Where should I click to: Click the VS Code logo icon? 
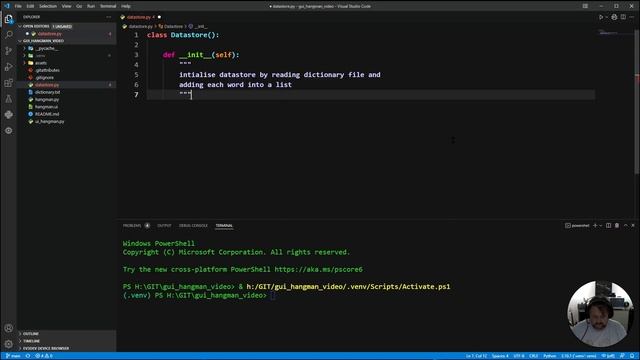tap(7, 6)
